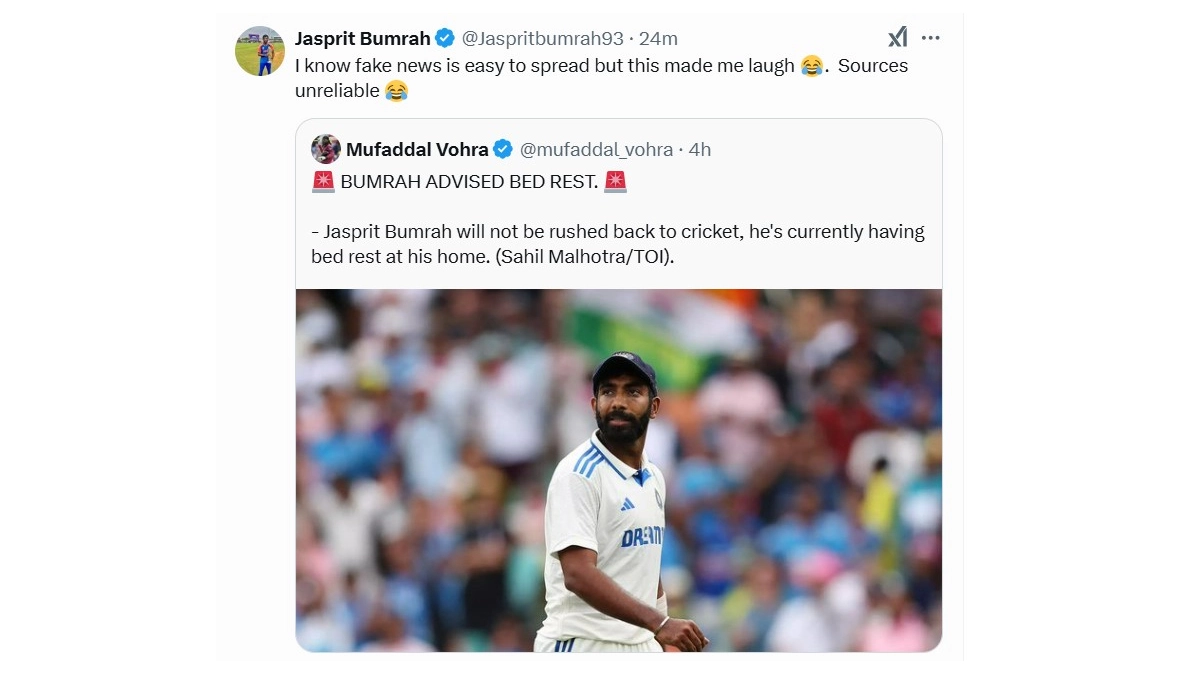Click the first red siren emoji
This screenshot has width=1200, height=675.
323,182
